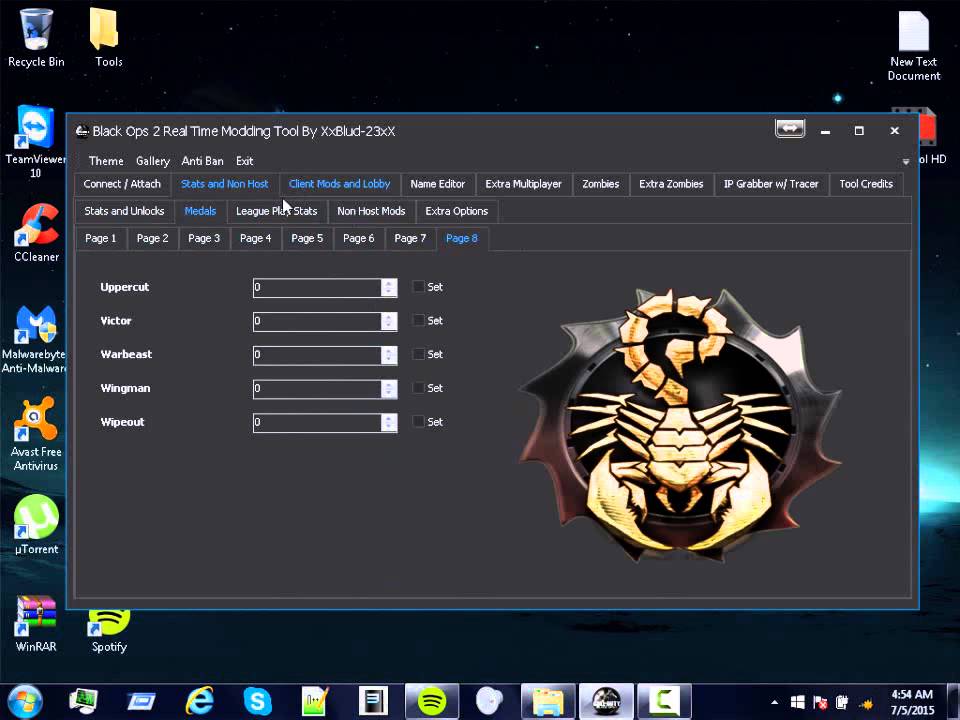This screenshot has width=960, height=720.
Task: Switch to the Call of Duty modding tool taskbar button
Action: coord(606,701)
